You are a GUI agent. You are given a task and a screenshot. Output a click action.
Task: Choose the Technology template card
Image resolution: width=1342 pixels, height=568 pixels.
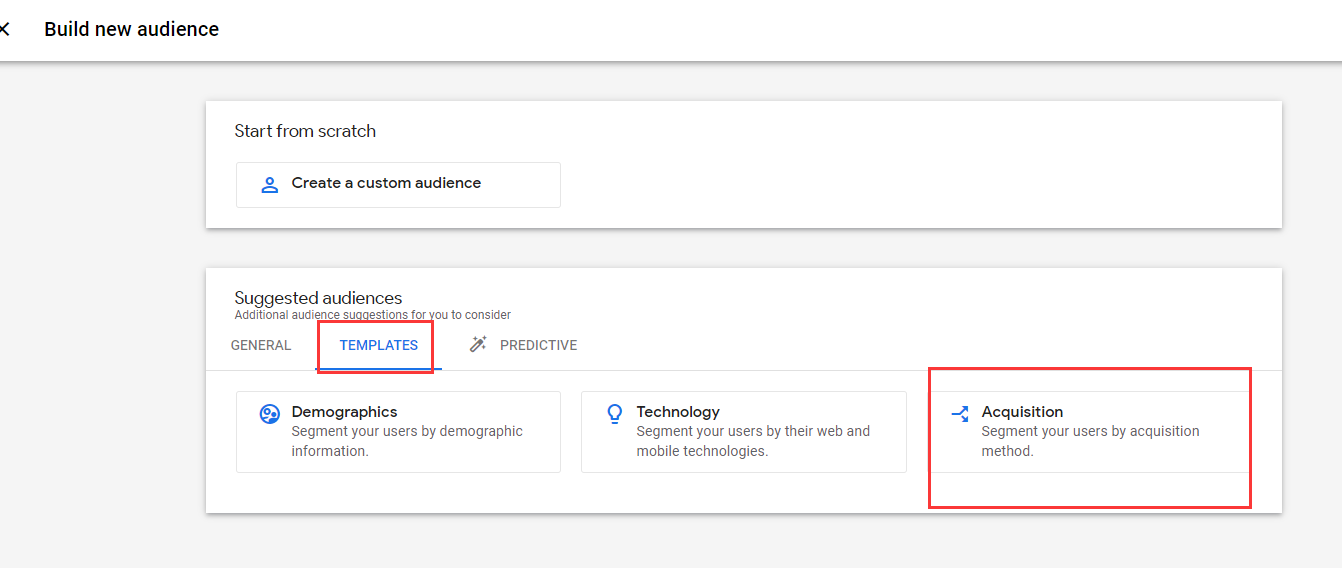(743, 431)
